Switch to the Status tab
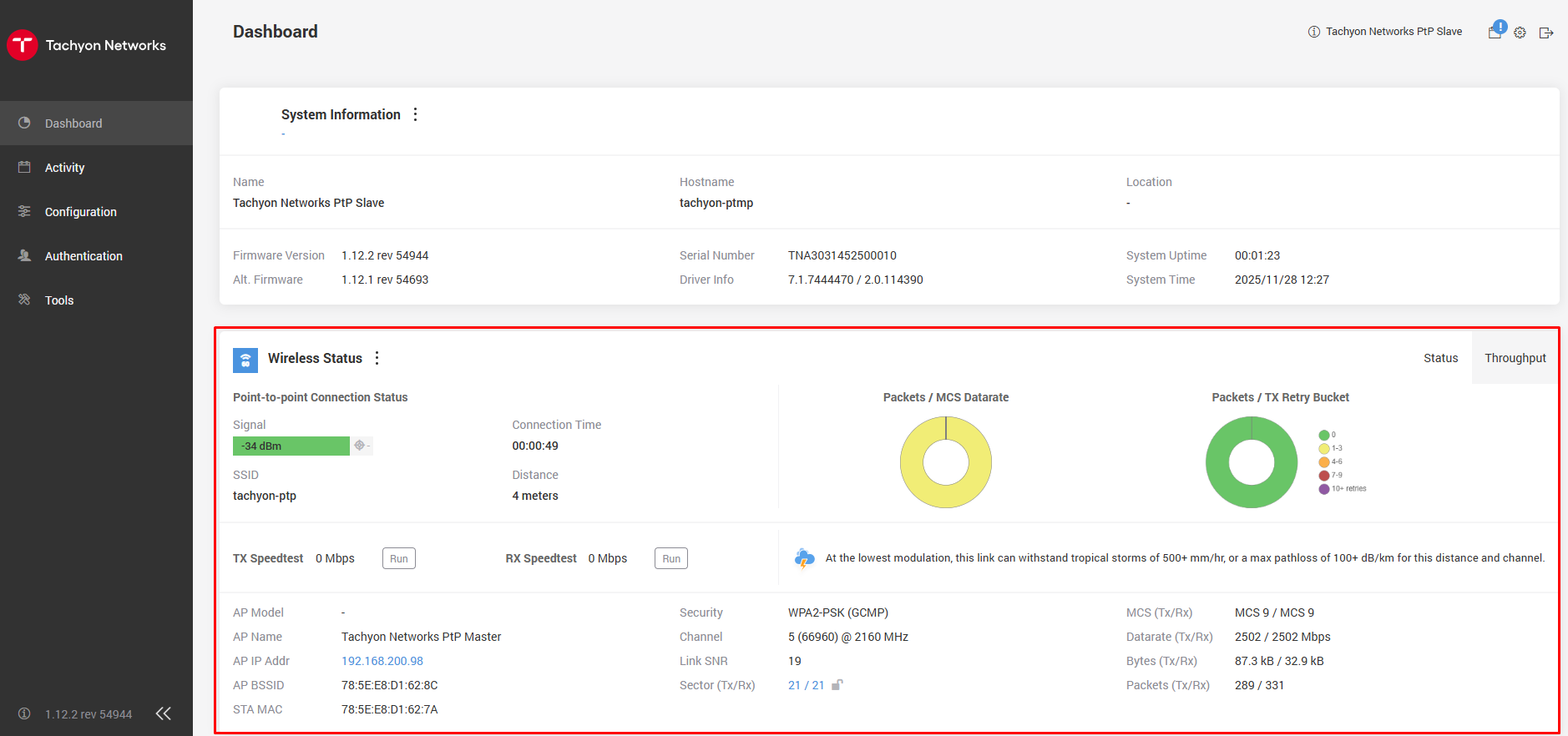Viewport: 1568px width, 736px height. pyautogui.click(x=1441, y=358)
